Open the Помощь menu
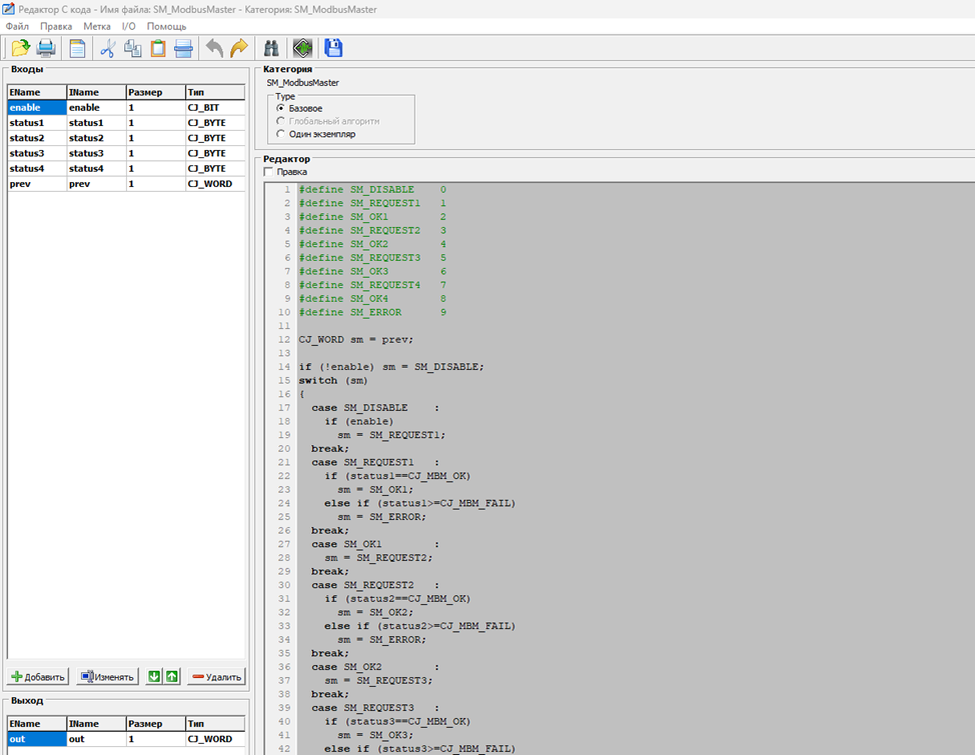 167,26
